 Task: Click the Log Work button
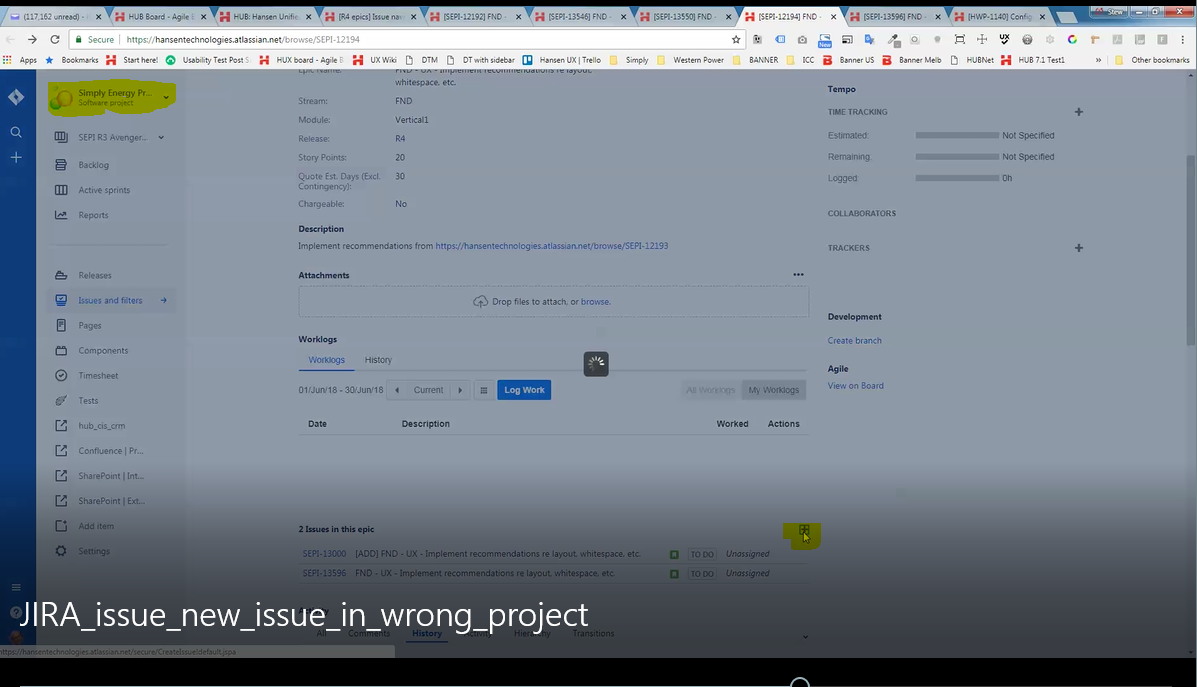(x=524, y=390)
